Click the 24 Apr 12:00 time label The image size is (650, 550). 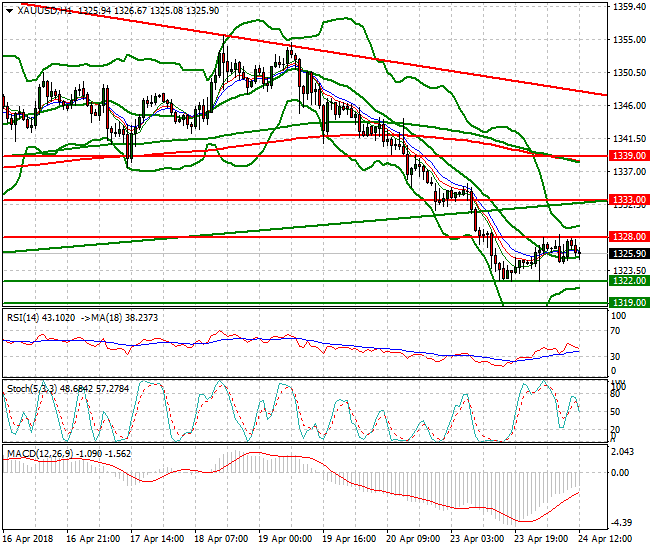point(605,539)
